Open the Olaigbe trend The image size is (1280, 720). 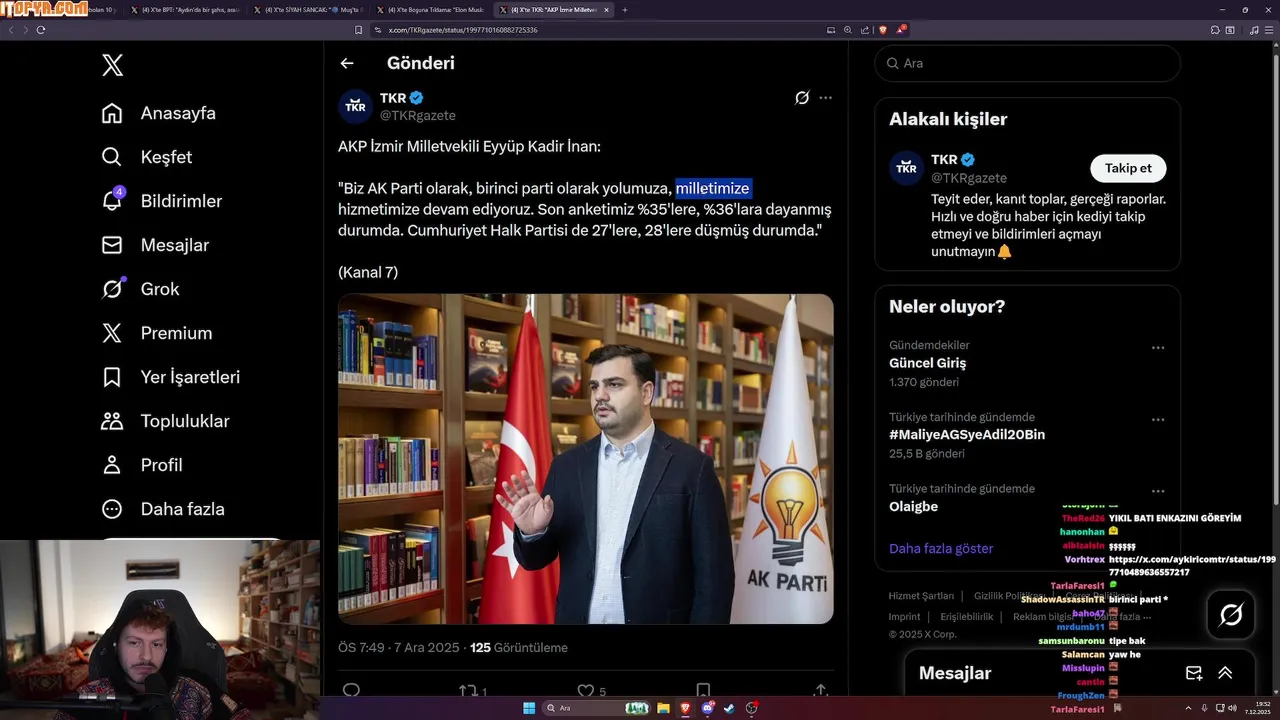click(x=914, y=507)
